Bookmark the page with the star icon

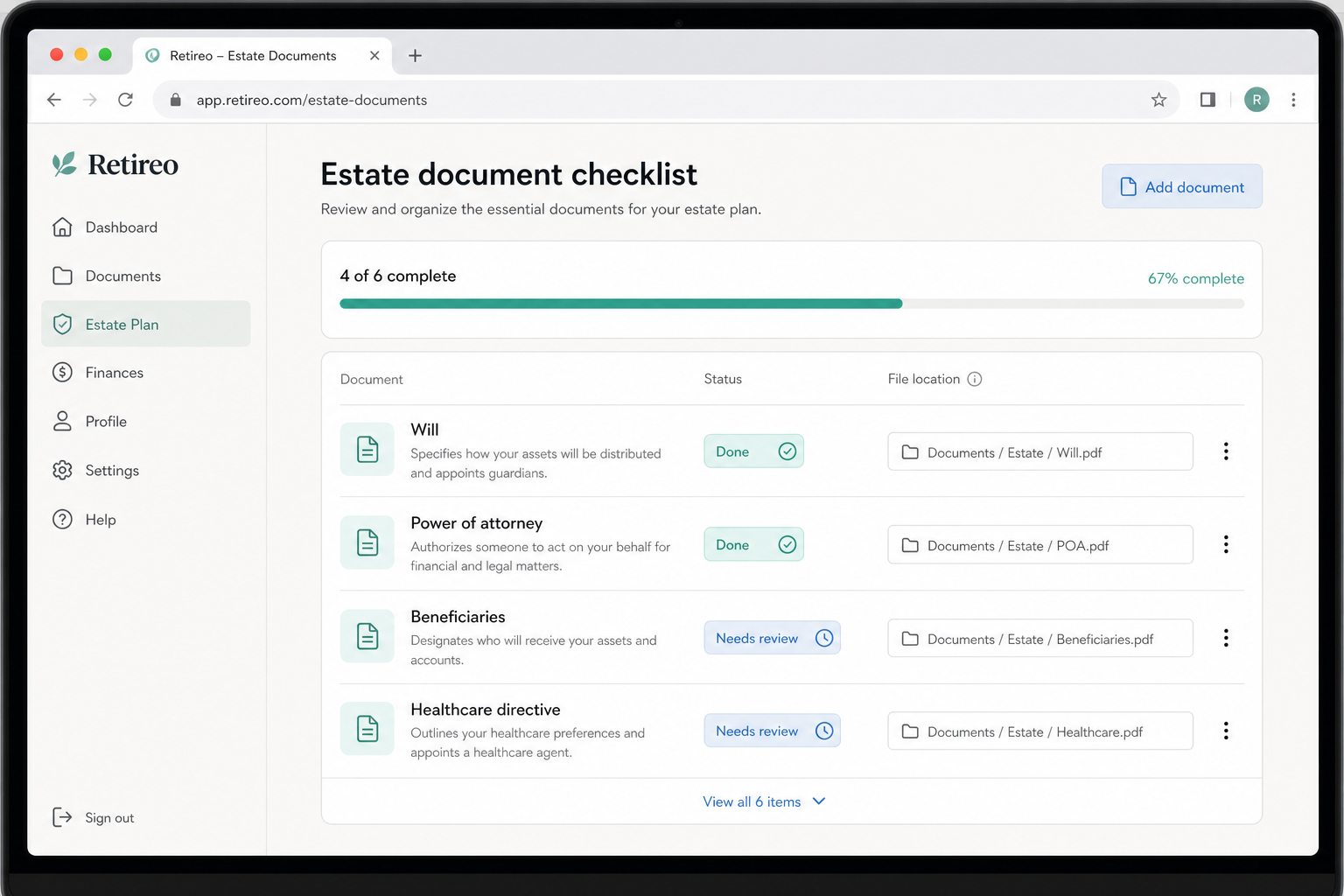point(1158,100)
